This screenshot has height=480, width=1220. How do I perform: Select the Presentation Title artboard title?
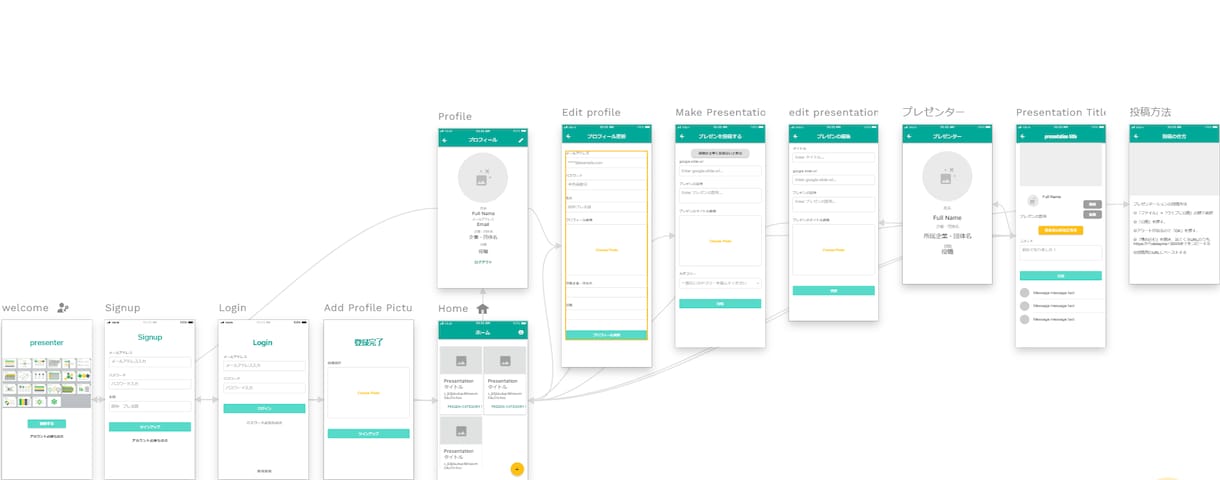pyautogui.click(x=1061, y=113)
